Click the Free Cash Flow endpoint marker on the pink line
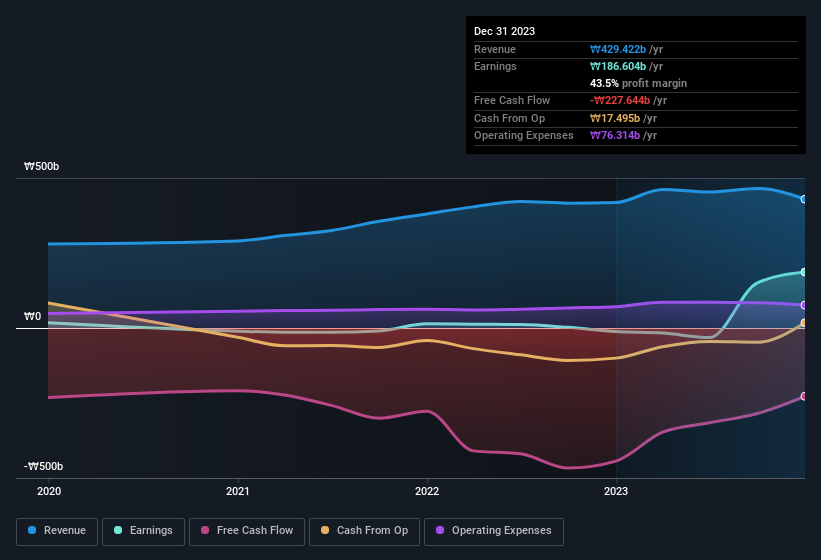821x560 pixels. (804, 396)
